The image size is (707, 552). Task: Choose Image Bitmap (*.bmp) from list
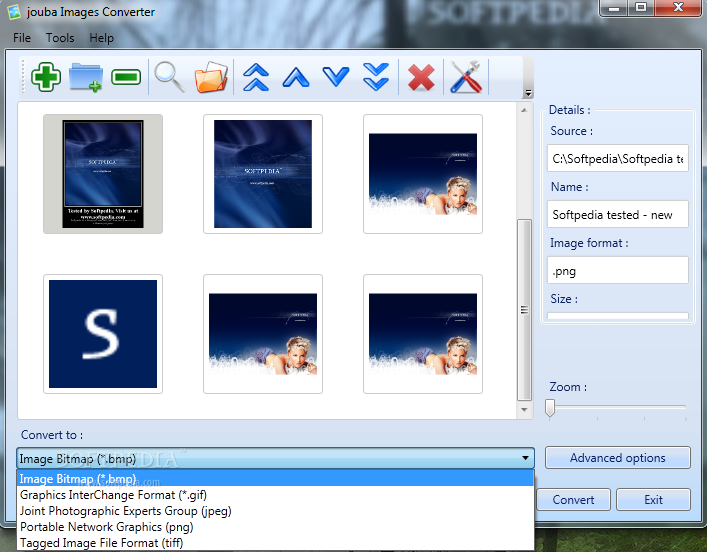coord(275,478)
